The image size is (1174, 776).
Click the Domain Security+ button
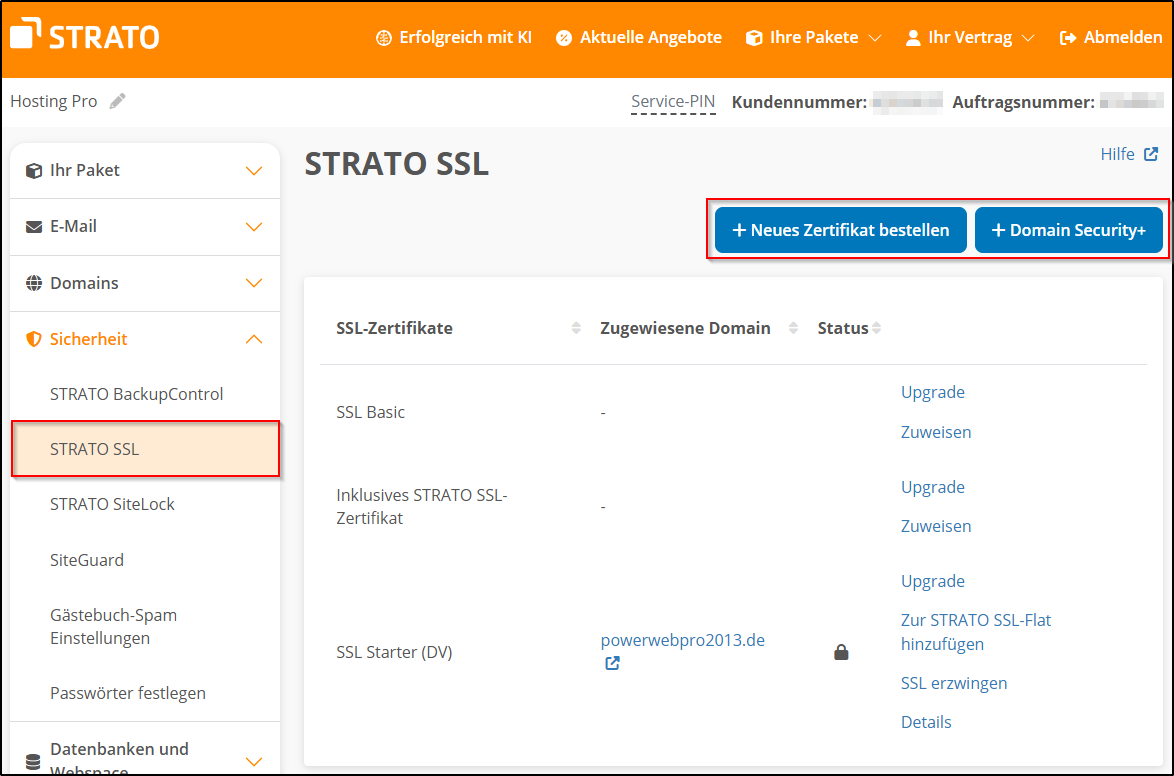tap(1068, 230)
